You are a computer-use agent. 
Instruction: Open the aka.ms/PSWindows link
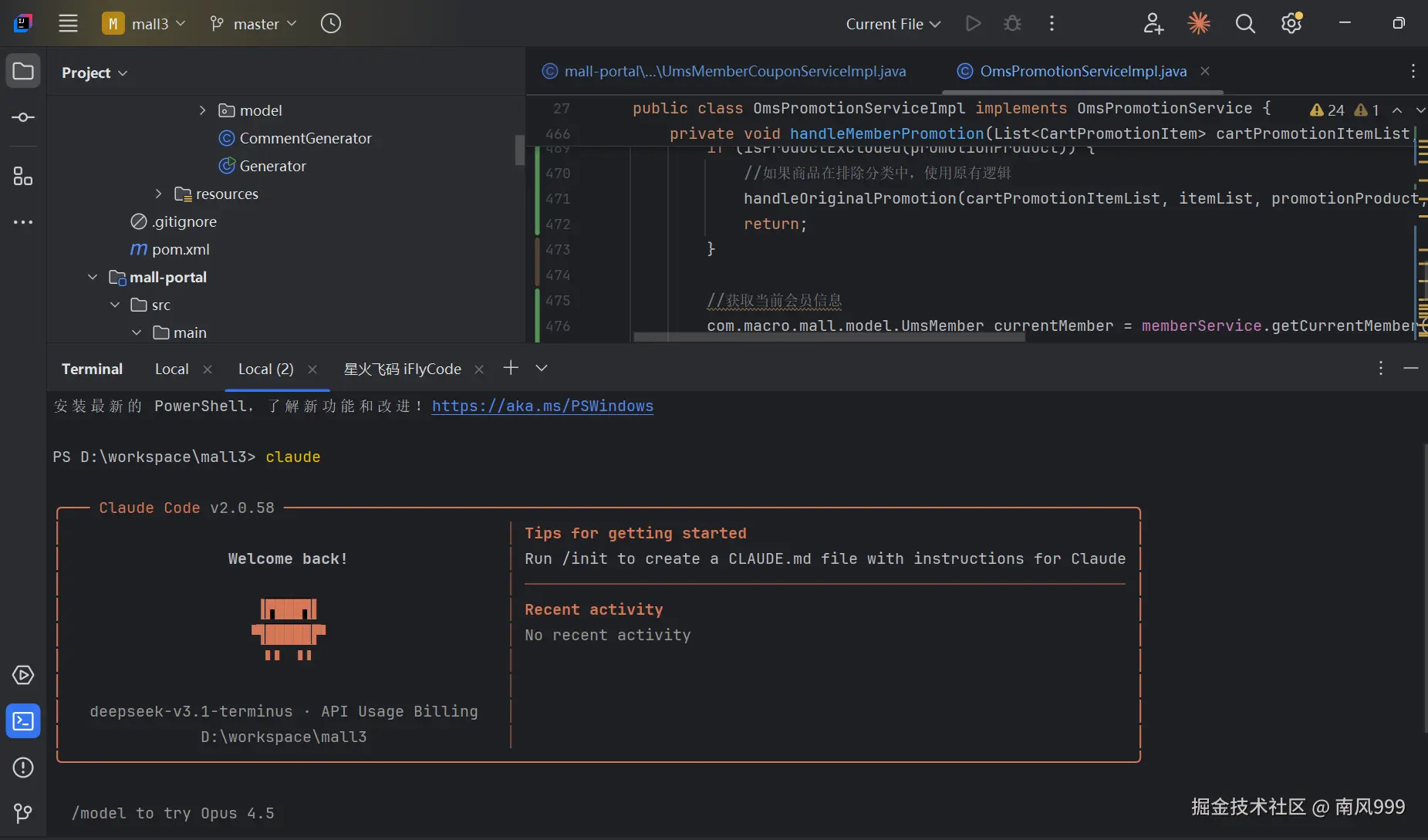click(x=542, y=406)
